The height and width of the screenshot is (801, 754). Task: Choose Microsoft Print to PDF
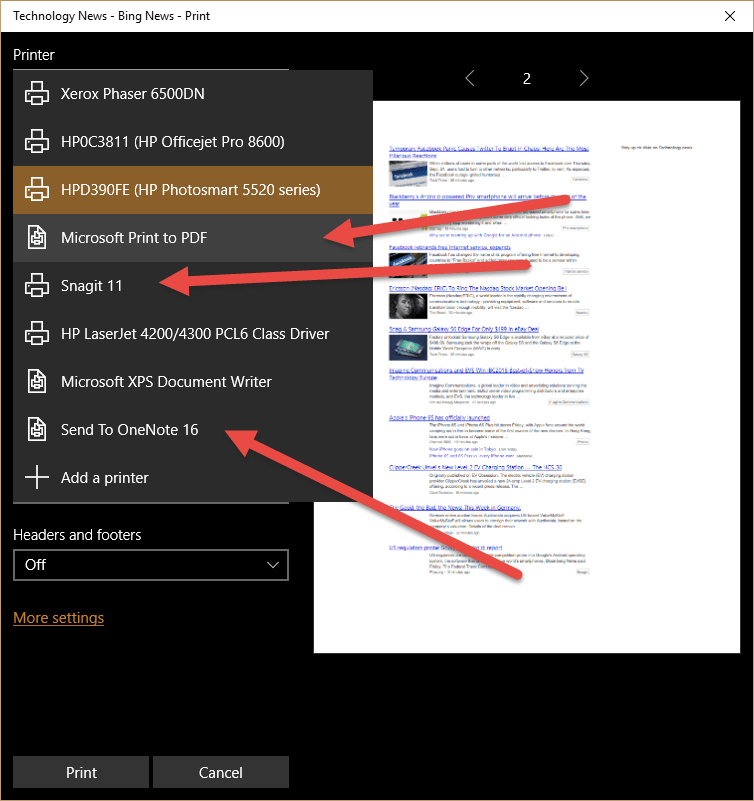(x=193, y=238)
